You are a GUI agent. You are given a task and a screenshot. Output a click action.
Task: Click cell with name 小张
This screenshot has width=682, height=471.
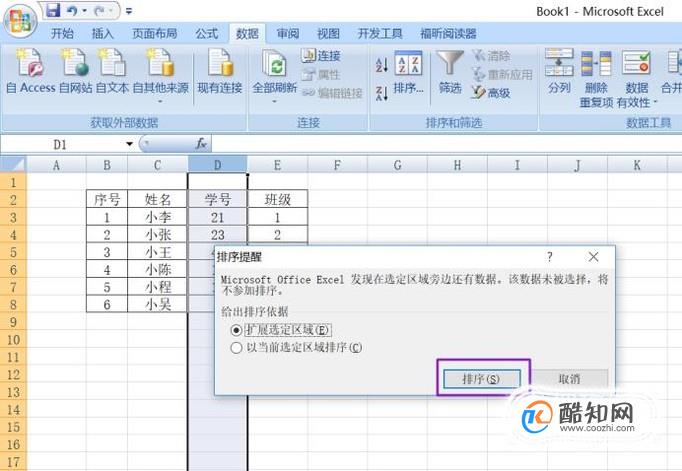coord(157,235)
